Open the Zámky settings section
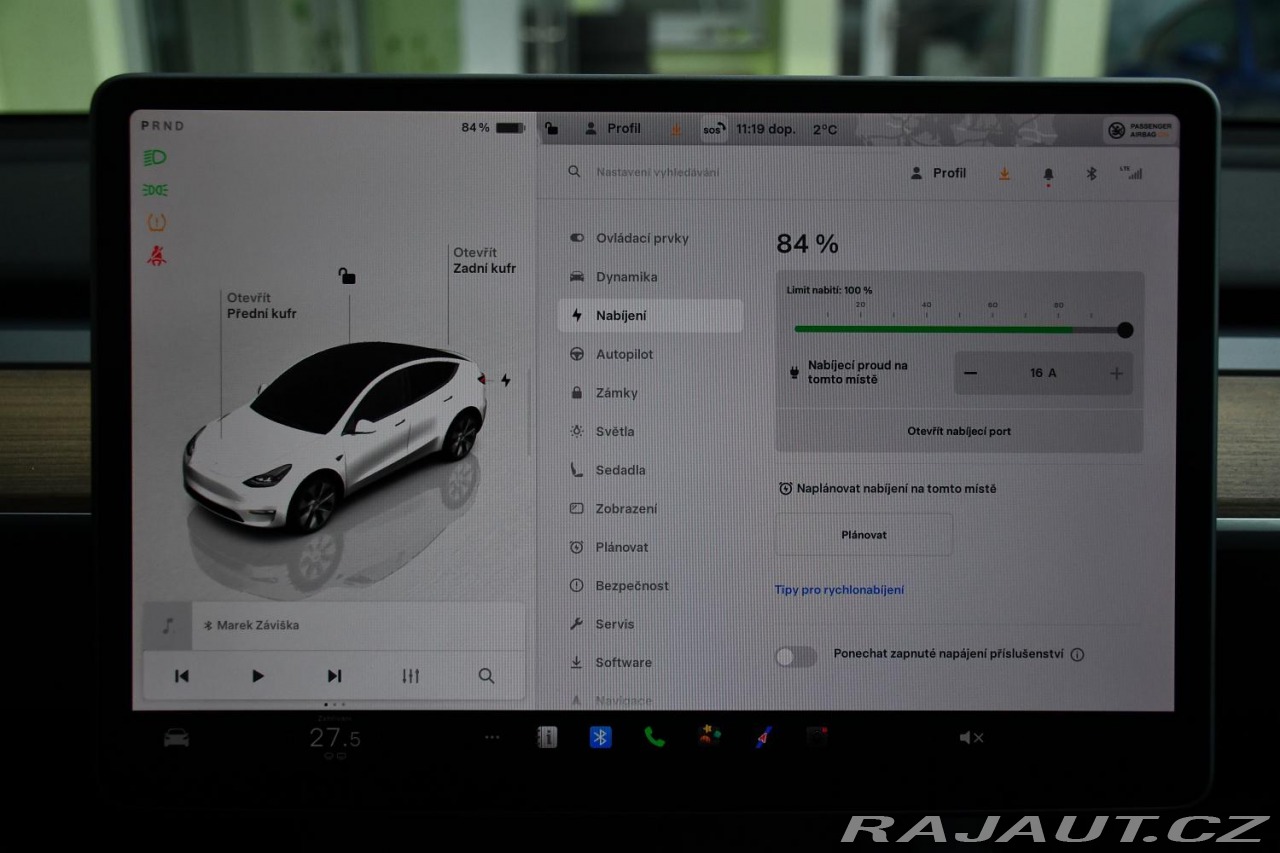1280x853 pixels. click(616, 393)
